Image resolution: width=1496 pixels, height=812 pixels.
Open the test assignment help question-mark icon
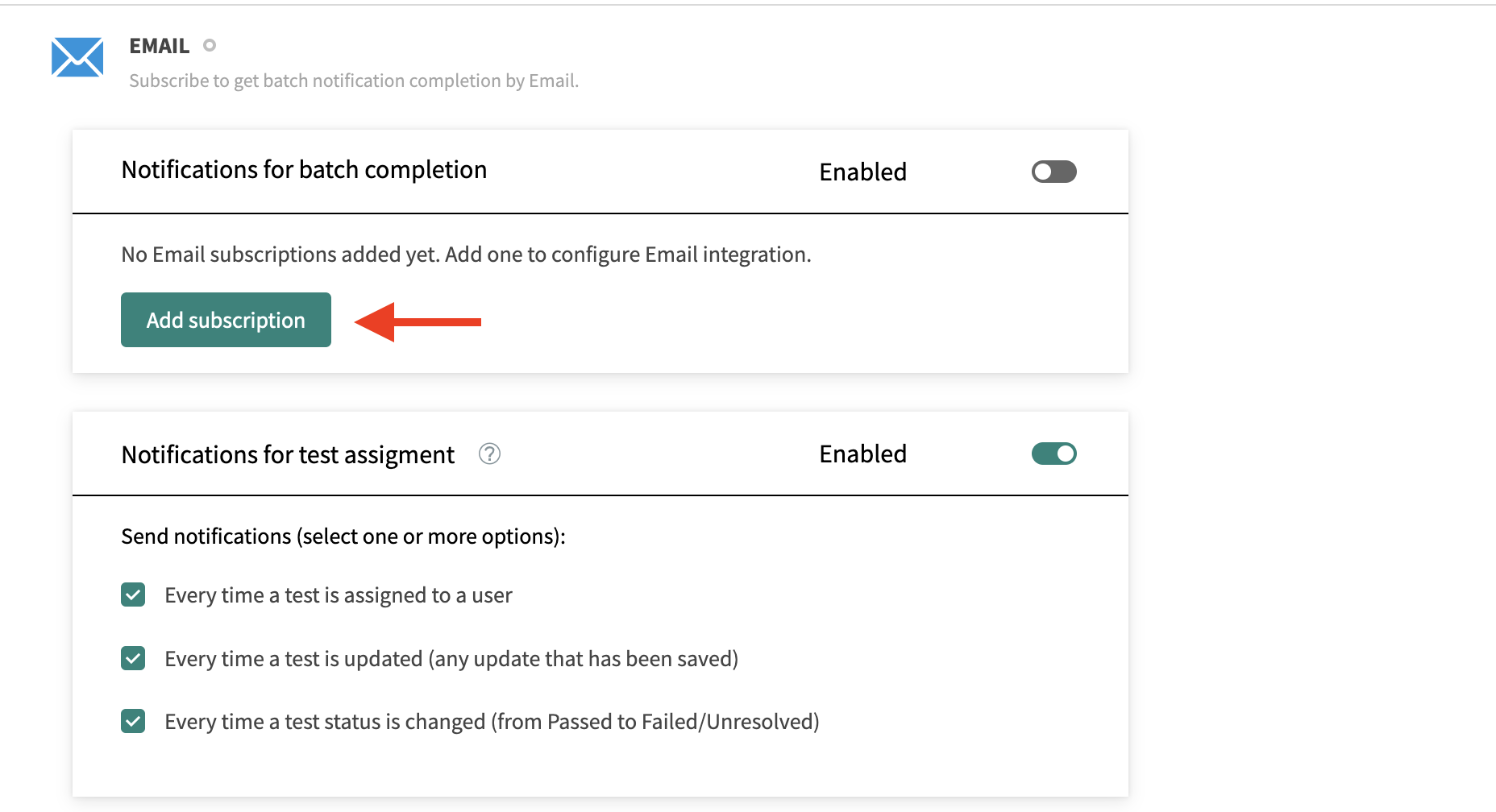[489, 454]
